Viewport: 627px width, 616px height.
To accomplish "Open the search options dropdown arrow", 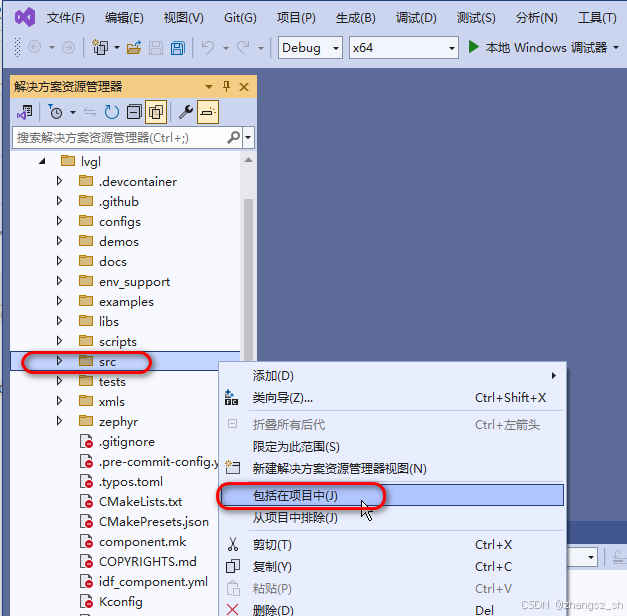I will coord(248,138).
